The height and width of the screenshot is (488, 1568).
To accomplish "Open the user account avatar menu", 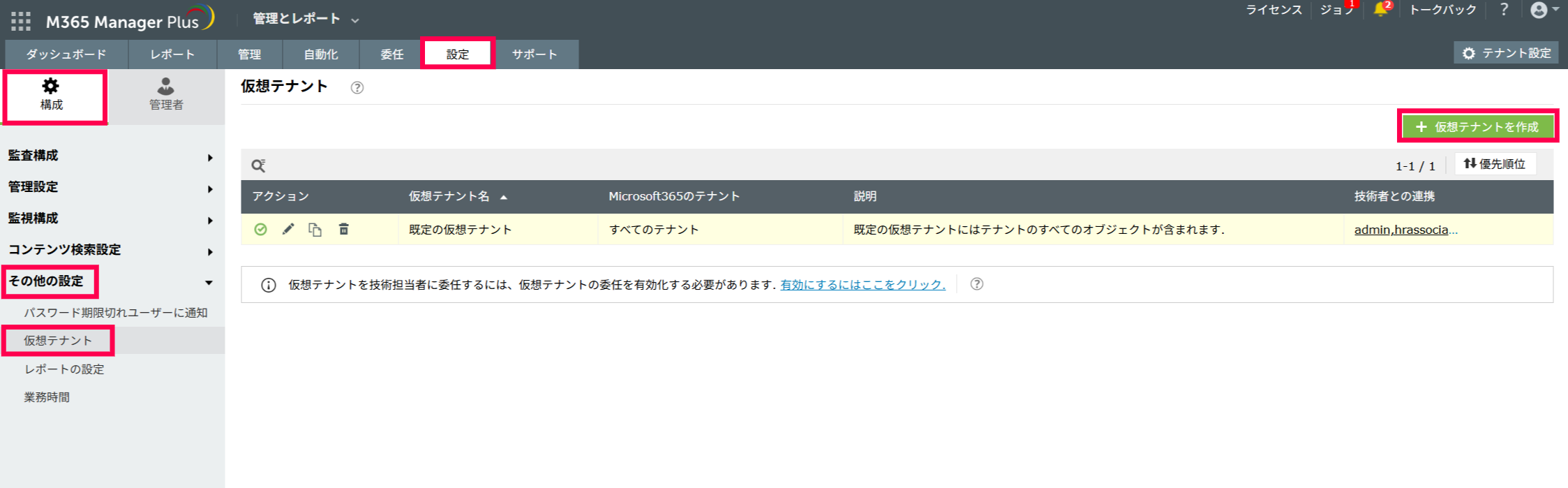I will pyautogui.click(x=1544, y=10).
